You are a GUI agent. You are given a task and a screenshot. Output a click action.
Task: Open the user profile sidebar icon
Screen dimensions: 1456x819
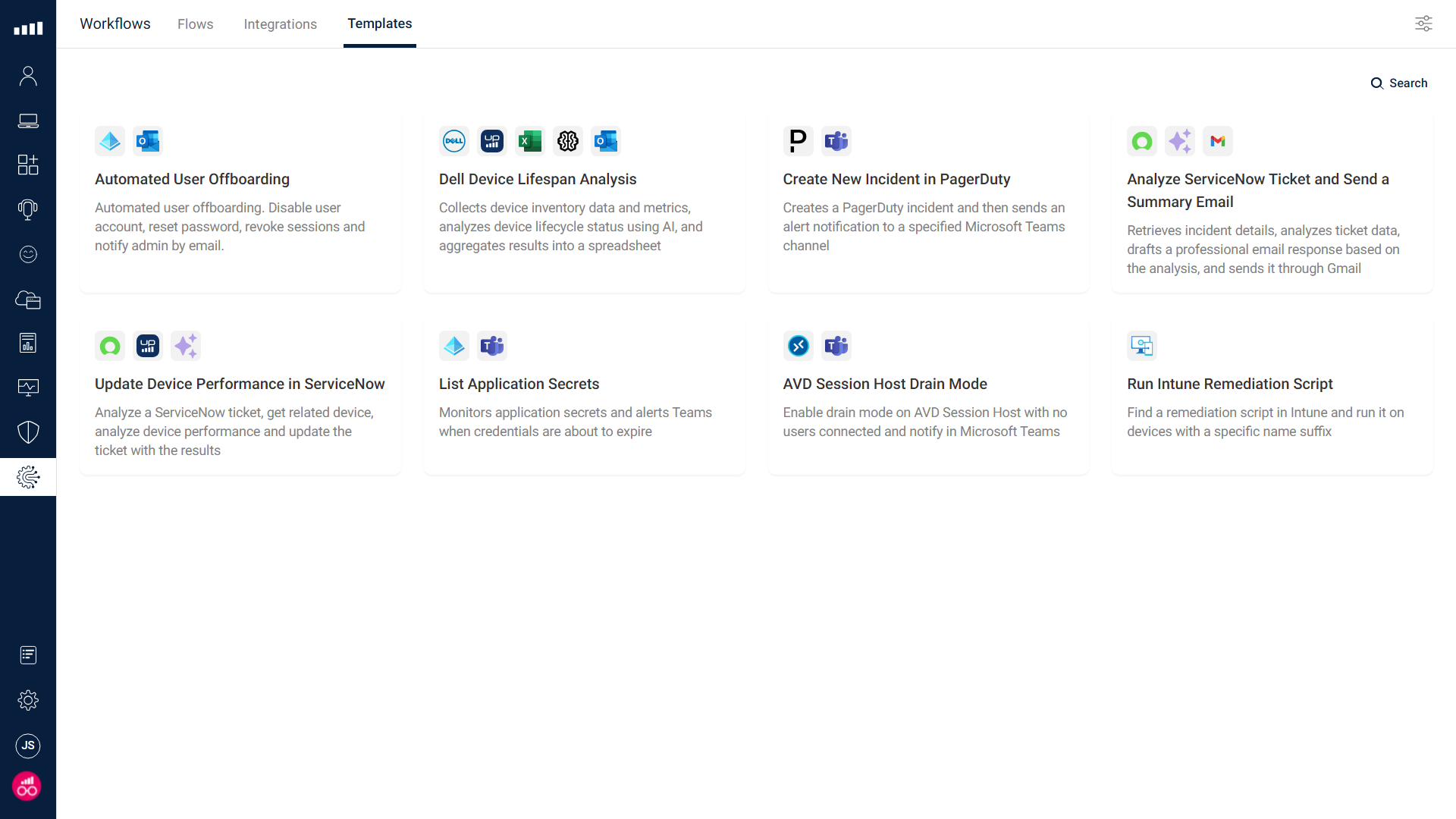click(28, 76)
